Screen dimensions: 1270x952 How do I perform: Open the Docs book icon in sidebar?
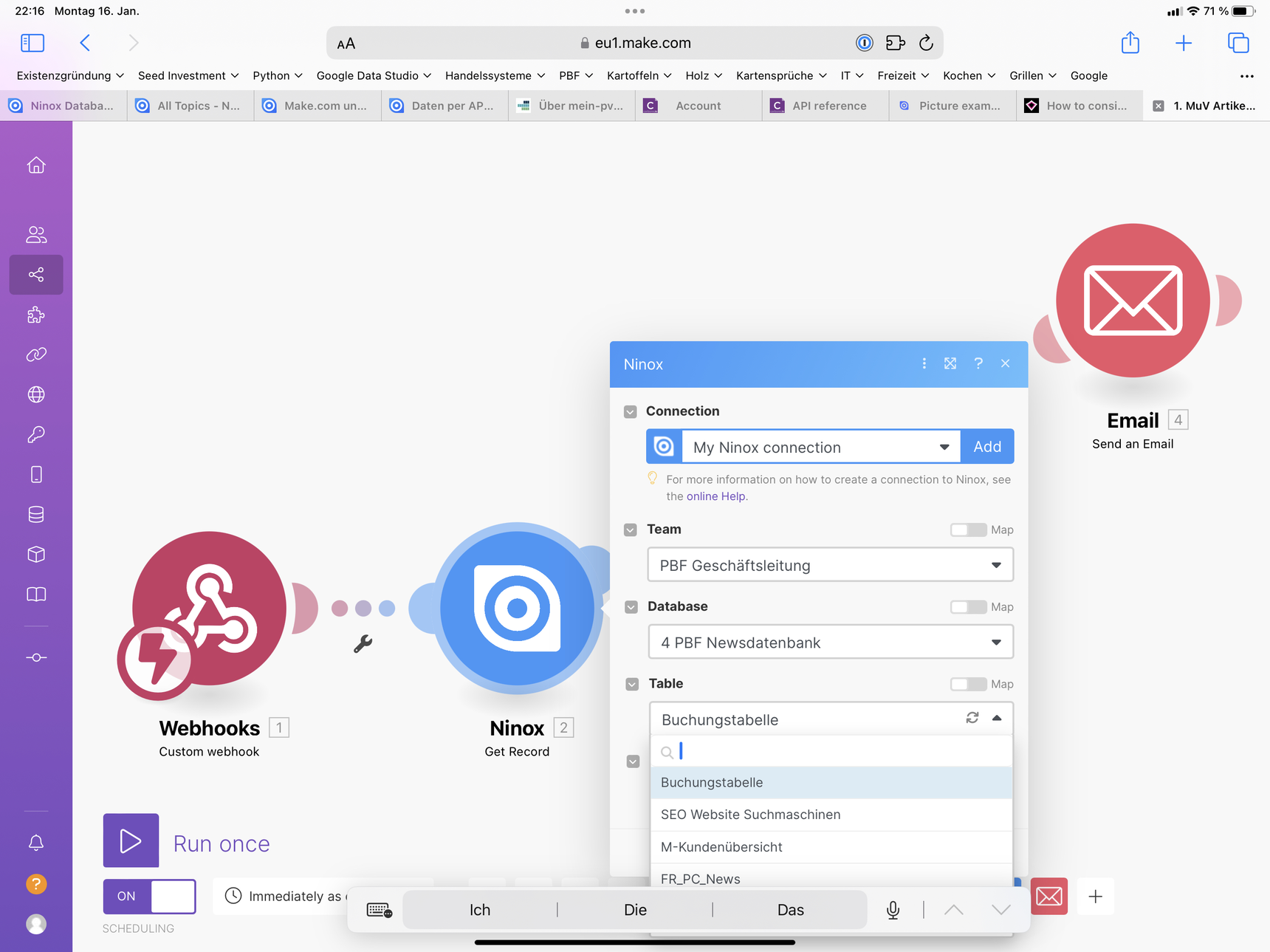pyautogui.click(x=36, y=595)
